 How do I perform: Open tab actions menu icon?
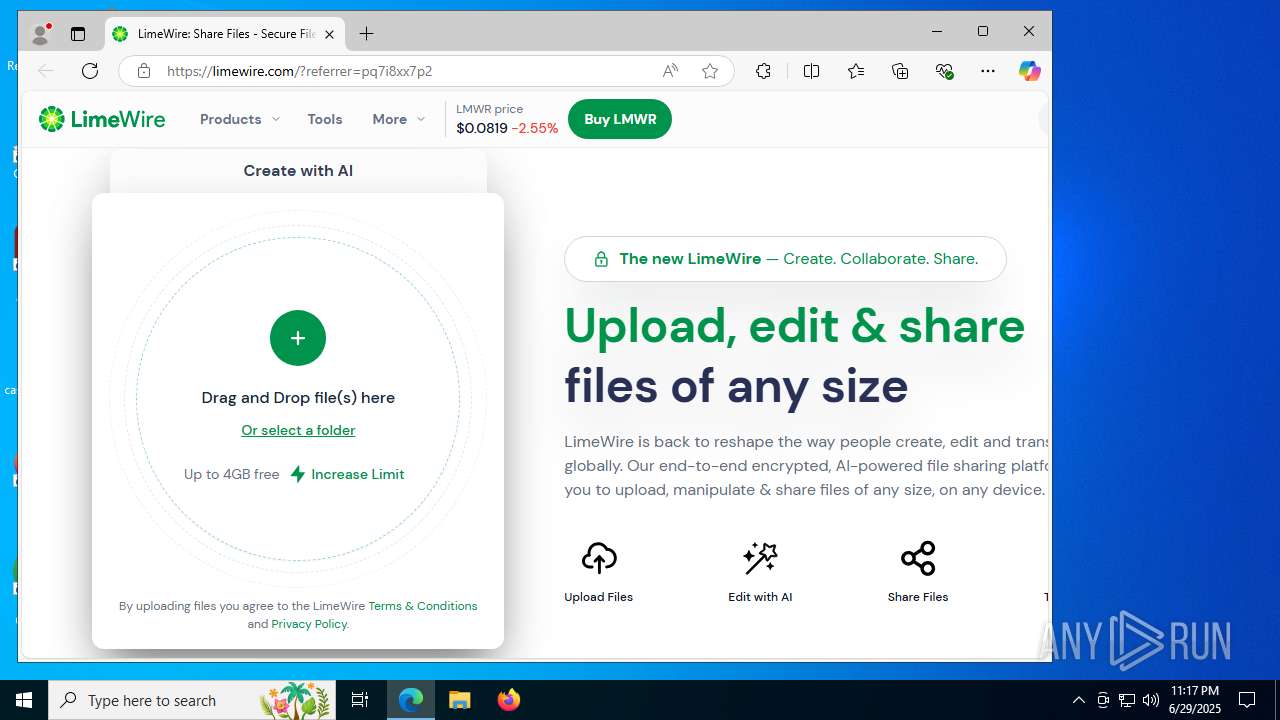[78, 34]
